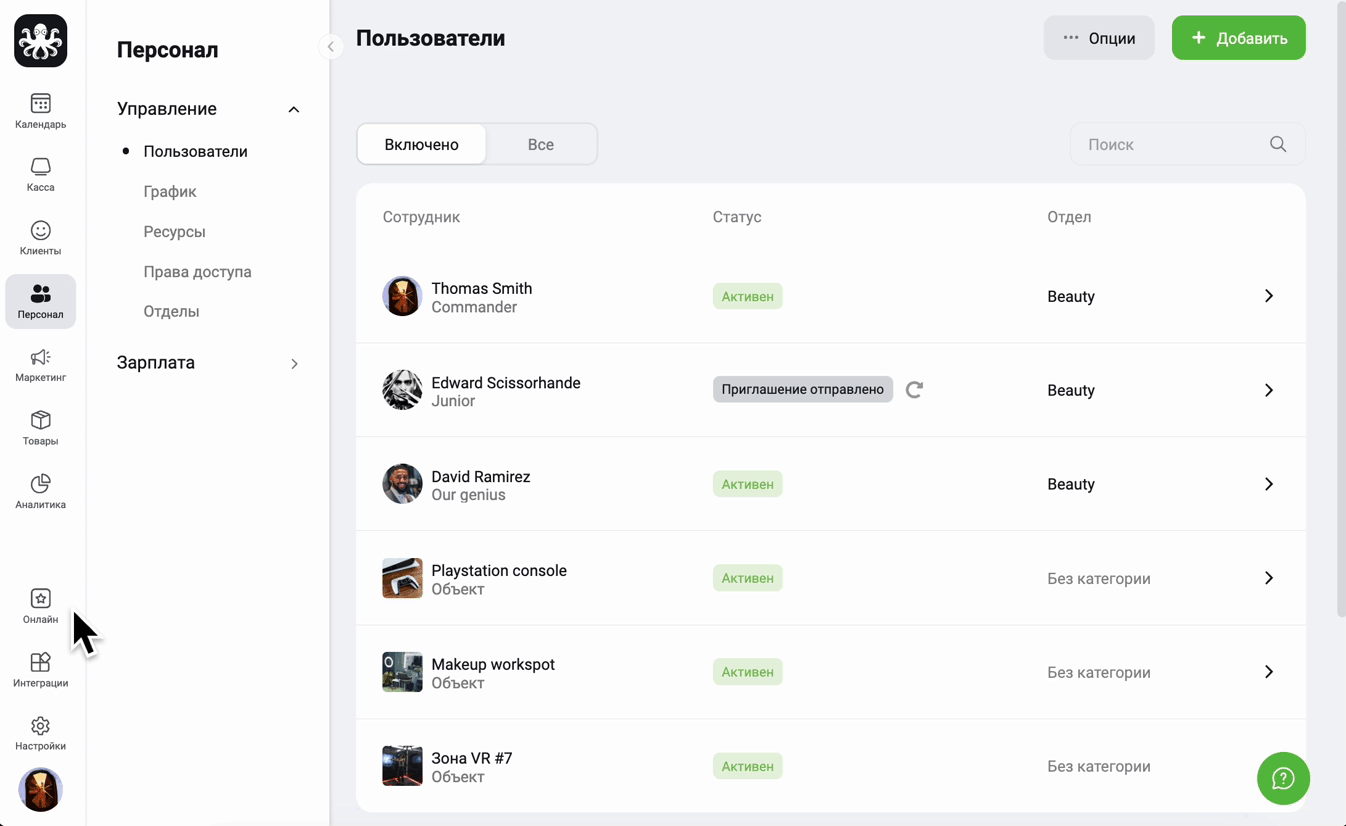Open the Опции menu
Screen dimensions: 1346x826
pos(1099,38)
